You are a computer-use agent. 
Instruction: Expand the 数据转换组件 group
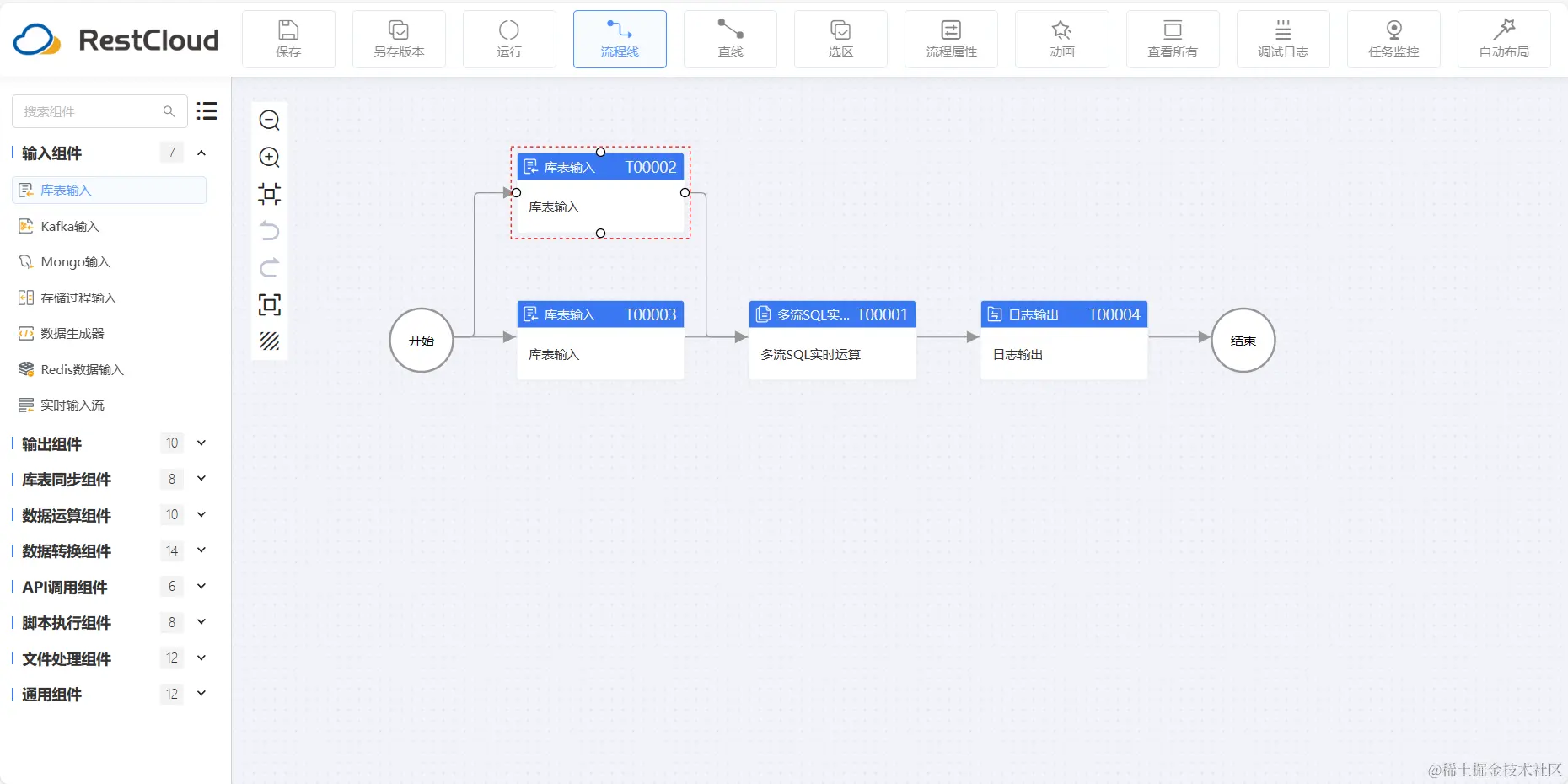[201, 550]
